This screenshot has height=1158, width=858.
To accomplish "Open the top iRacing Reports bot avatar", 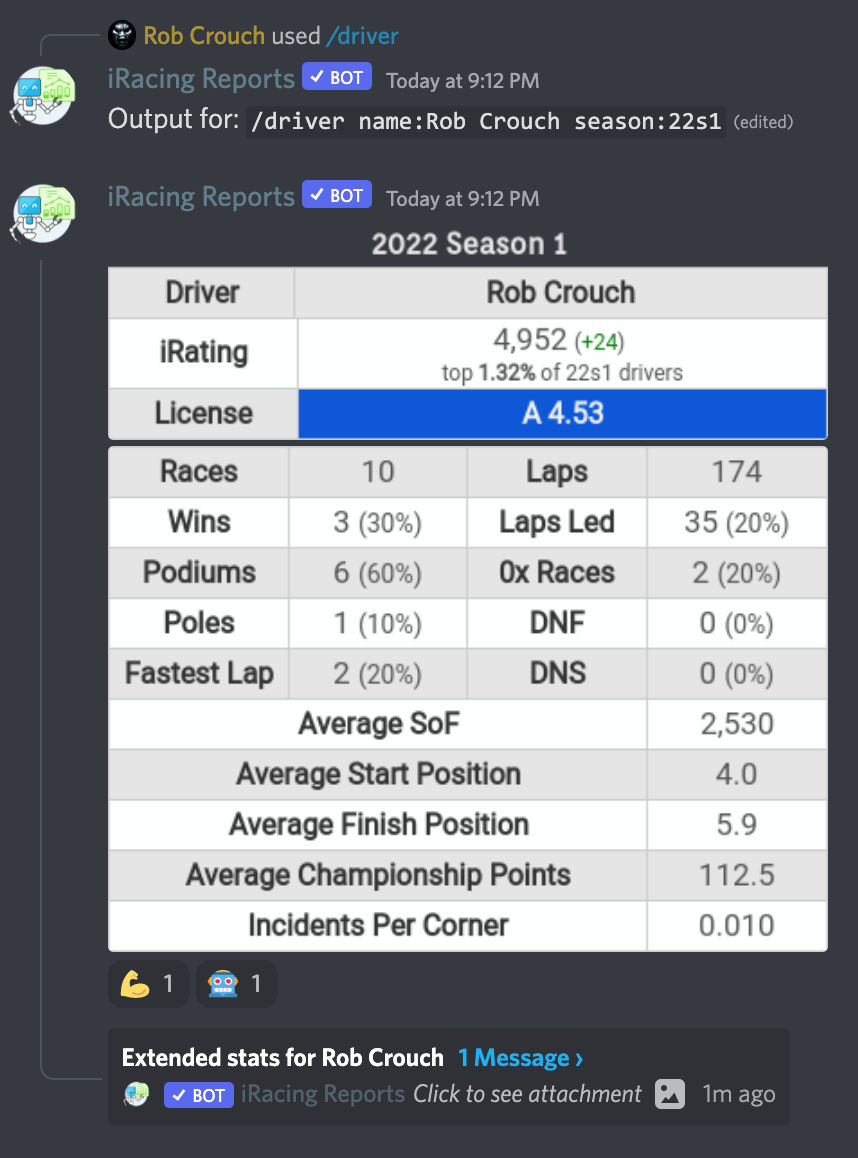I will point(43,95).
